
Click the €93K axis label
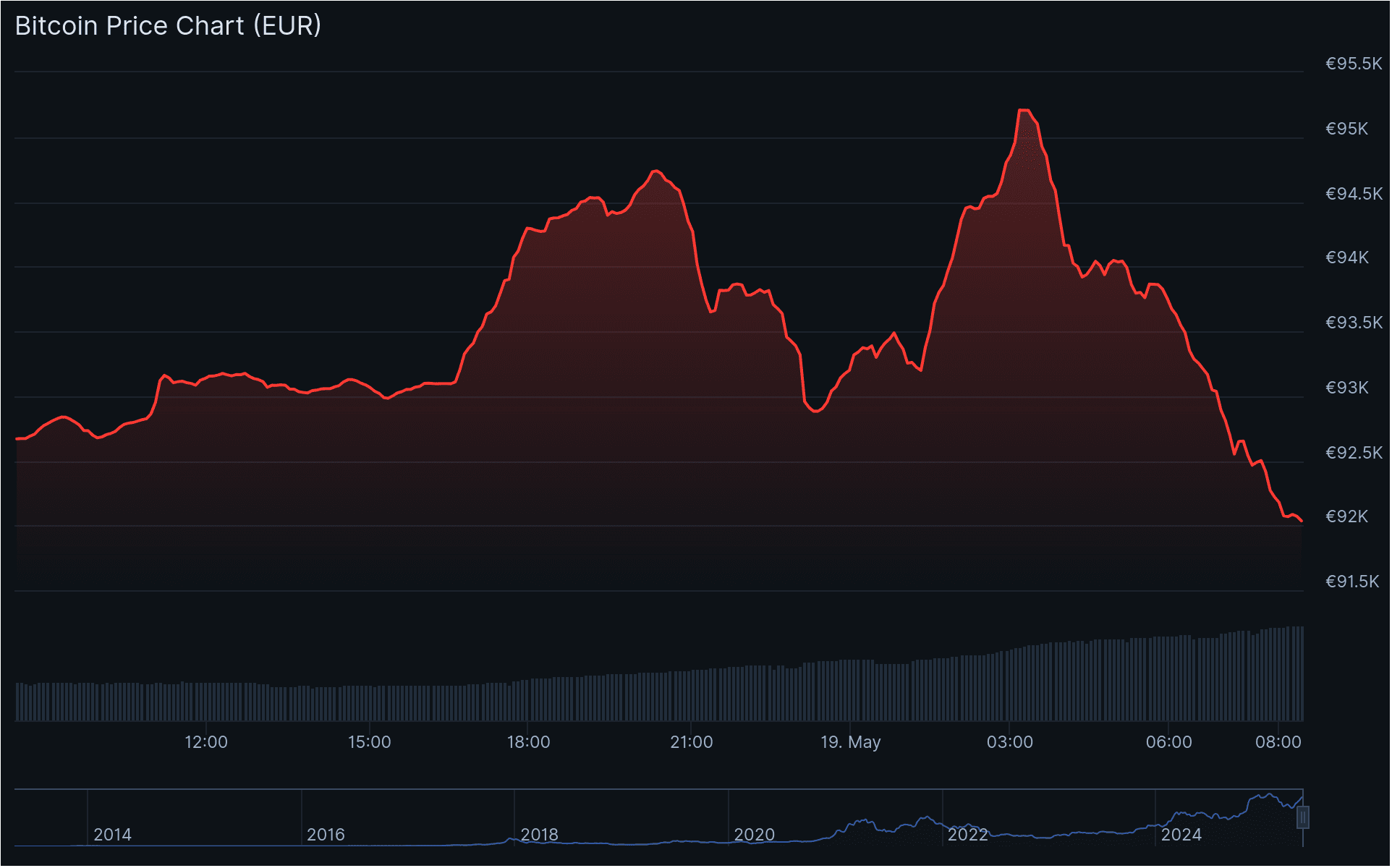click(1348, 388)
